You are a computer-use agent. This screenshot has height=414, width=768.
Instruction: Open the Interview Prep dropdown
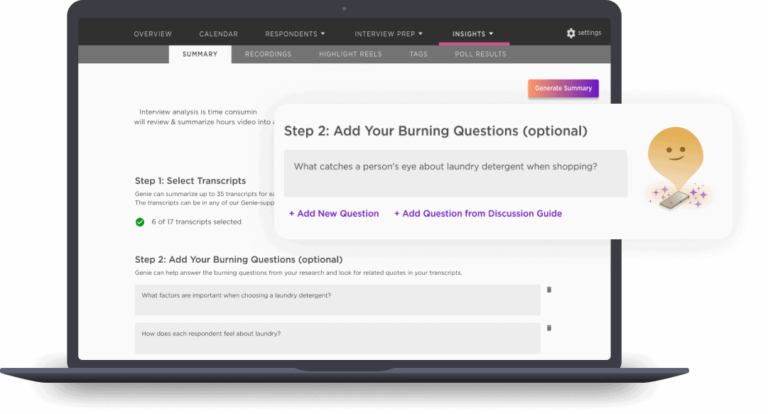pyautogui.click(x=391, y=34)
